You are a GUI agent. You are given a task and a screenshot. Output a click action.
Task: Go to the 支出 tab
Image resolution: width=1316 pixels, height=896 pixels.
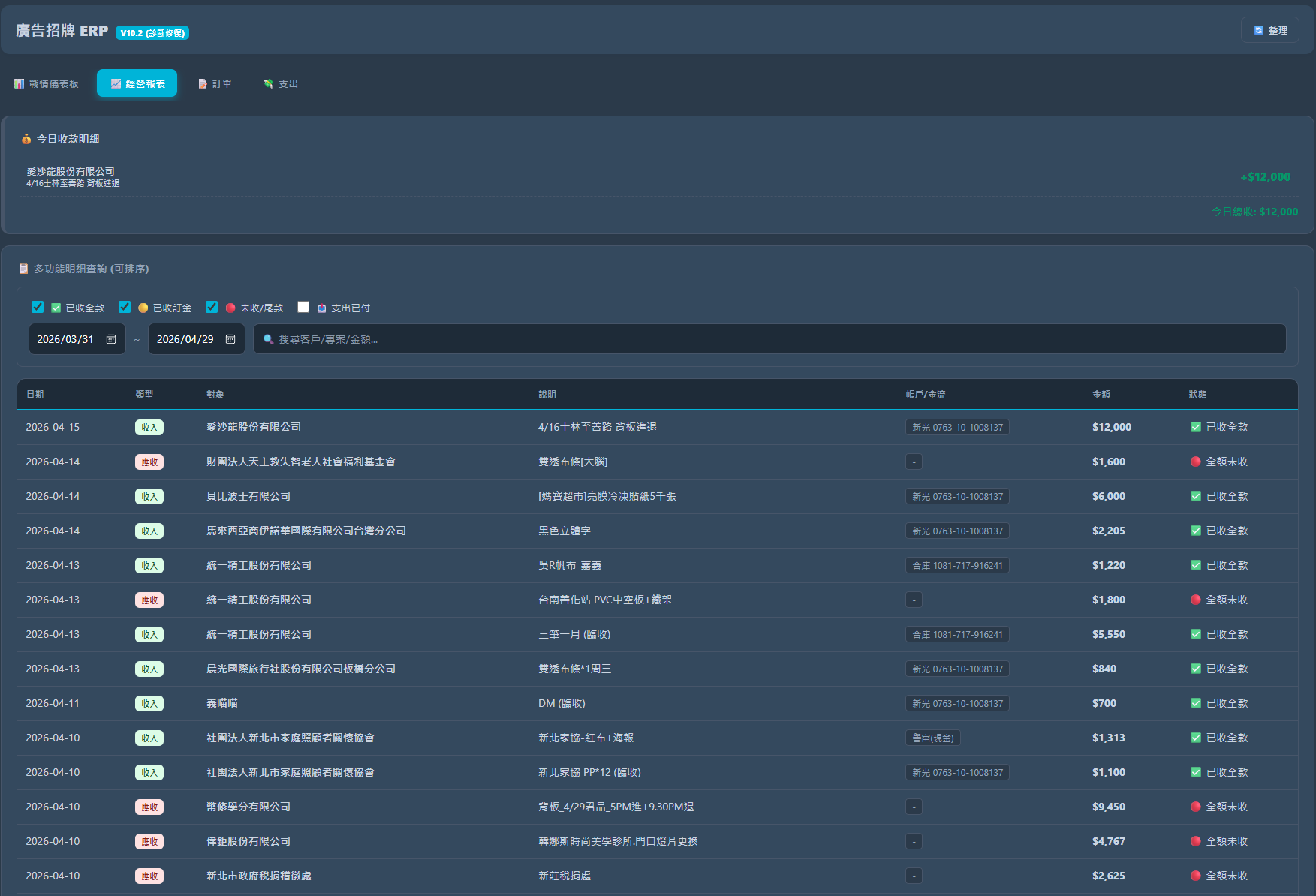[x=281, y=83]
